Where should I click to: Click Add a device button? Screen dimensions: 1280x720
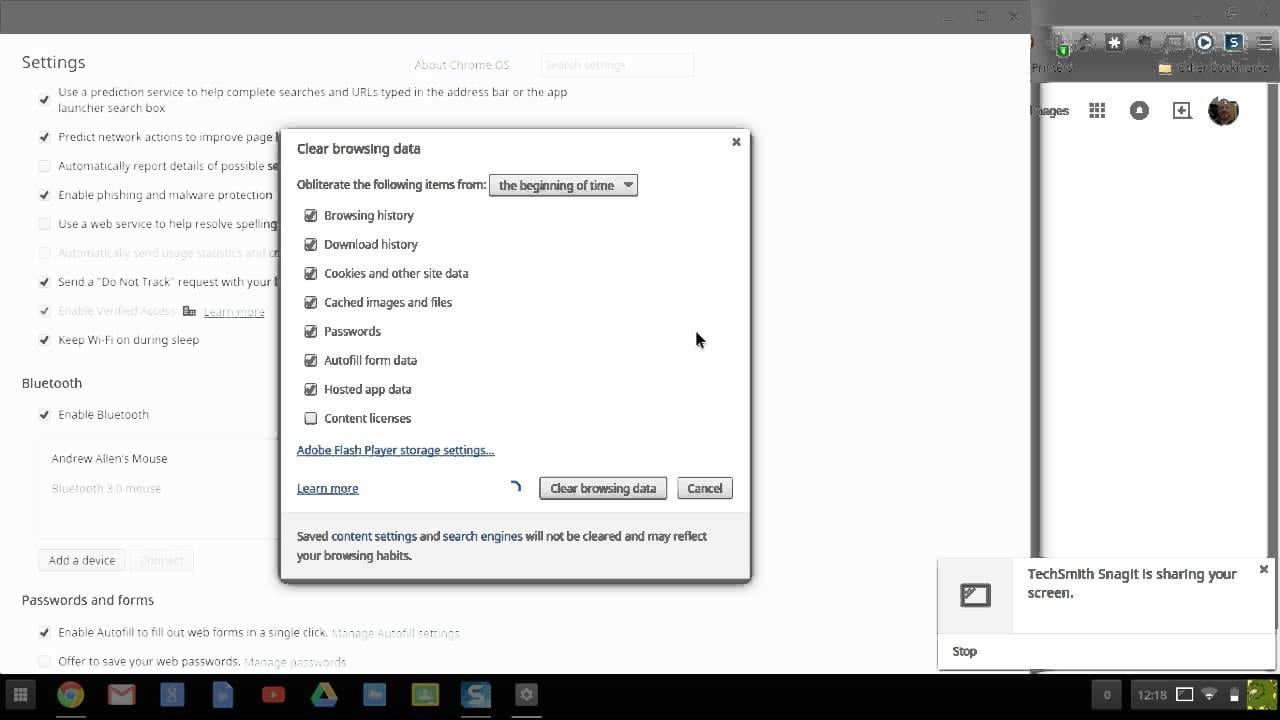click(x=82, y=560)
